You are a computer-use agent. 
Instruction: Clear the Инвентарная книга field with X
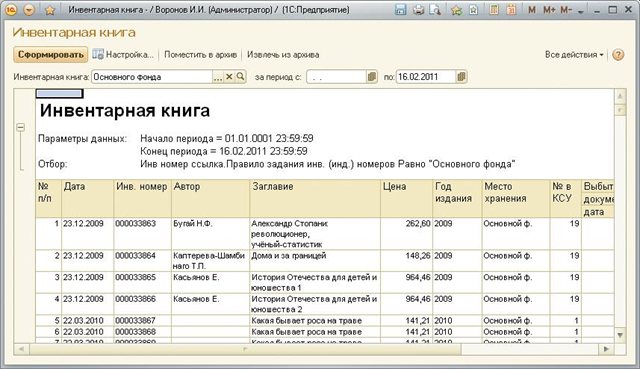(229, 76)
